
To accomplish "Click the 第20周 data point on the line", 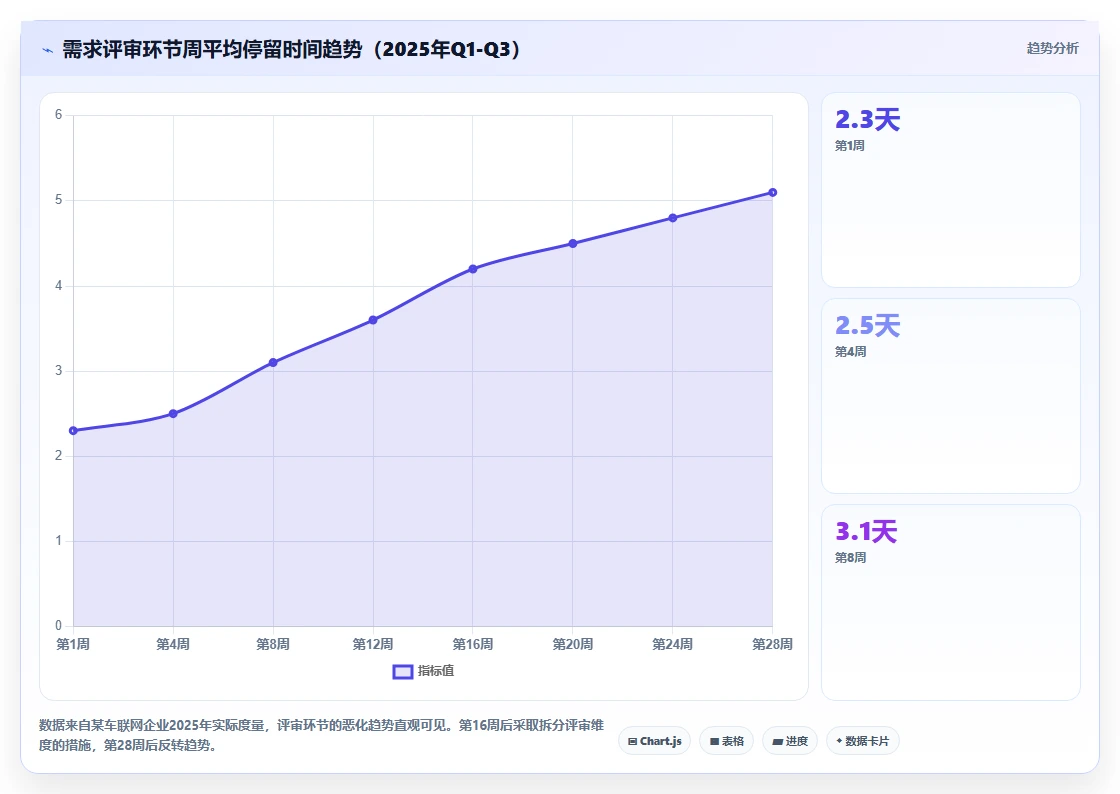I will click(573, 243).
